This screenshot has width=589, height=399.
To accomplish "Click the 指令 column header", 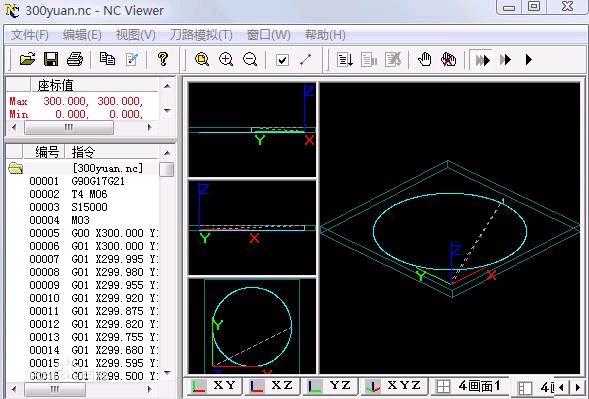I will (113, 152).
